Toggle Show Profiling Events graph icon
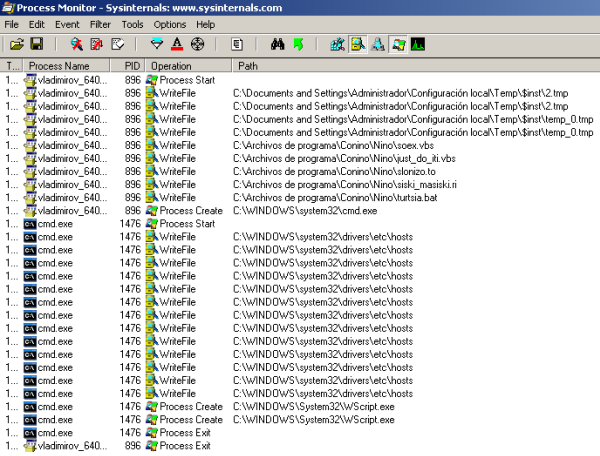The height and width of the screenshot is (456, 600). coord(418,44)
